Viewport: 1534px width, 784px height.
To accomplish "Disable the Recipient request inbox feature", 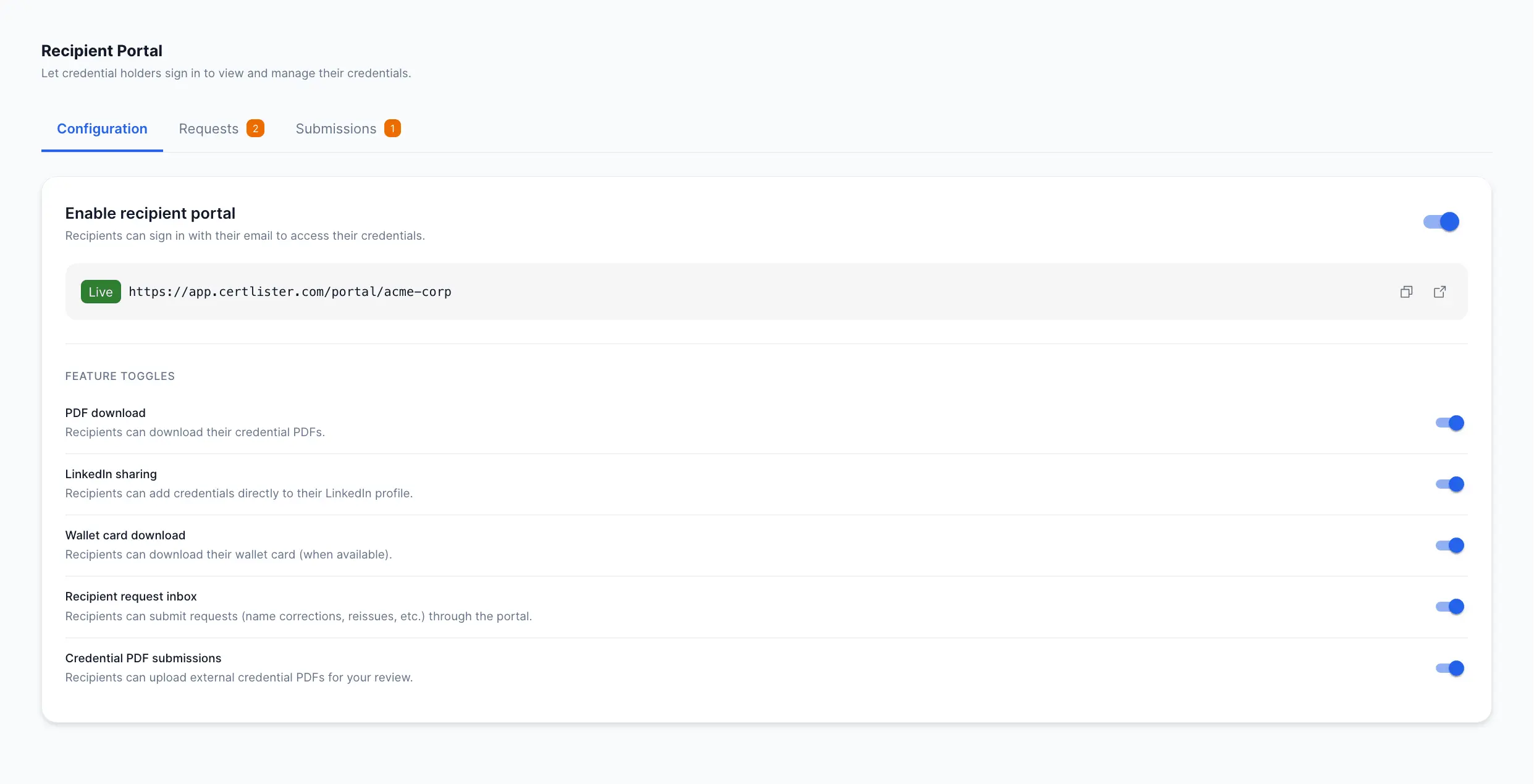I will coord(1449,606).
